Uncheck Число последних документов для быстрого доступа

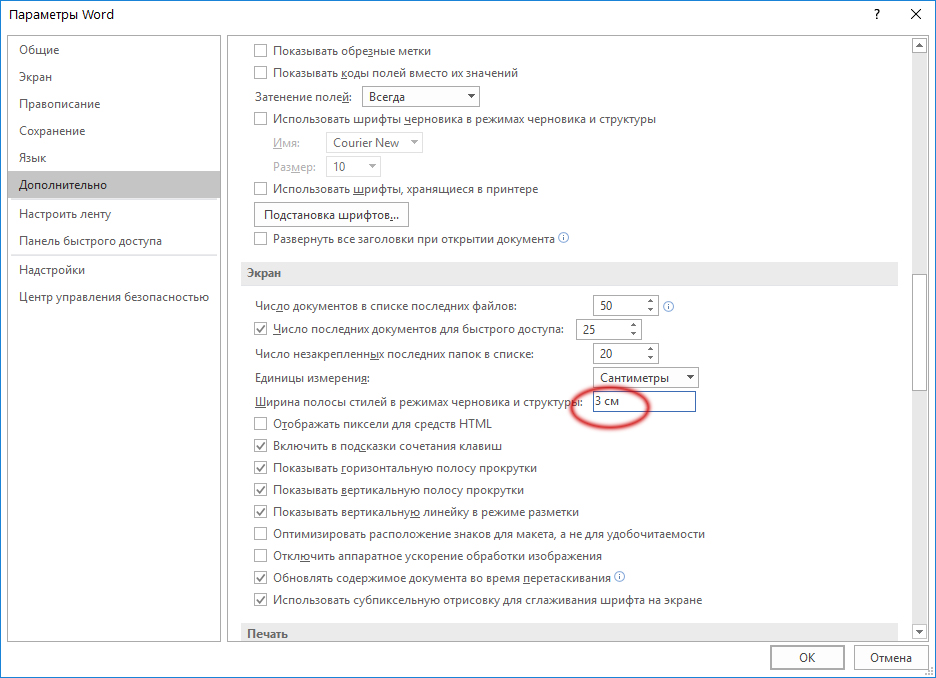click(x=260, y=329)
